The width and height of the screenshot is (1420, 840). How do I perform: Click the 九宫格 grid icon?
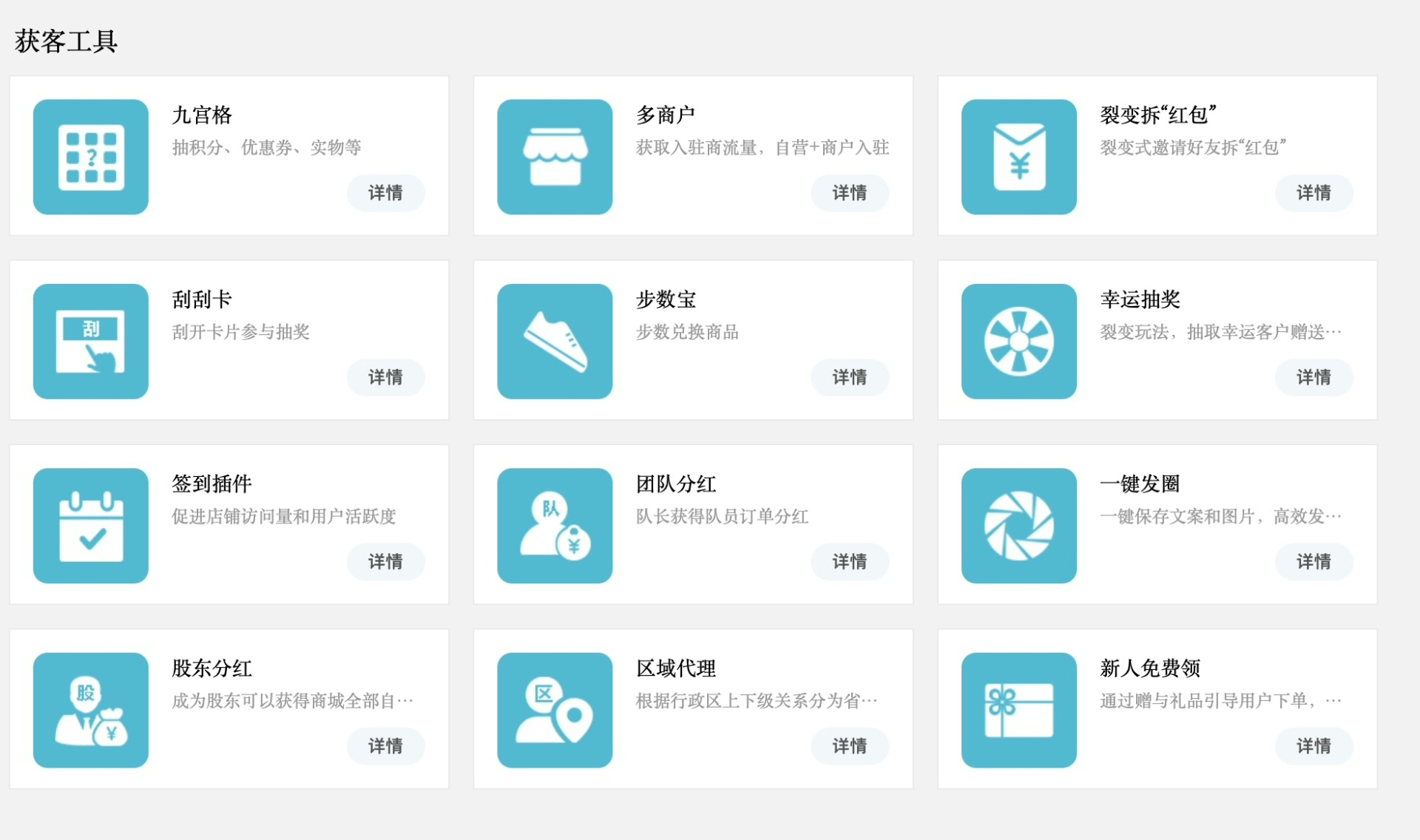click(90, 157)
